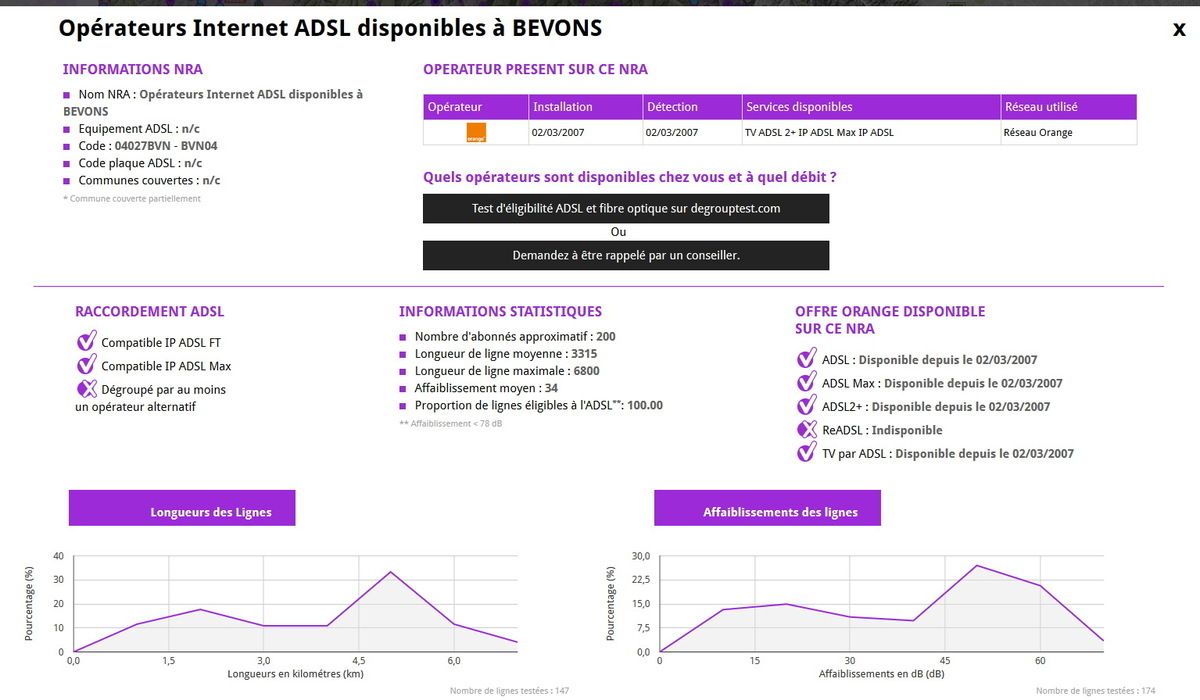This screenshot has height=700, width=1200.
Task: Click the Affaiblissement < 78 dB footnote
Action: (450, 423)
